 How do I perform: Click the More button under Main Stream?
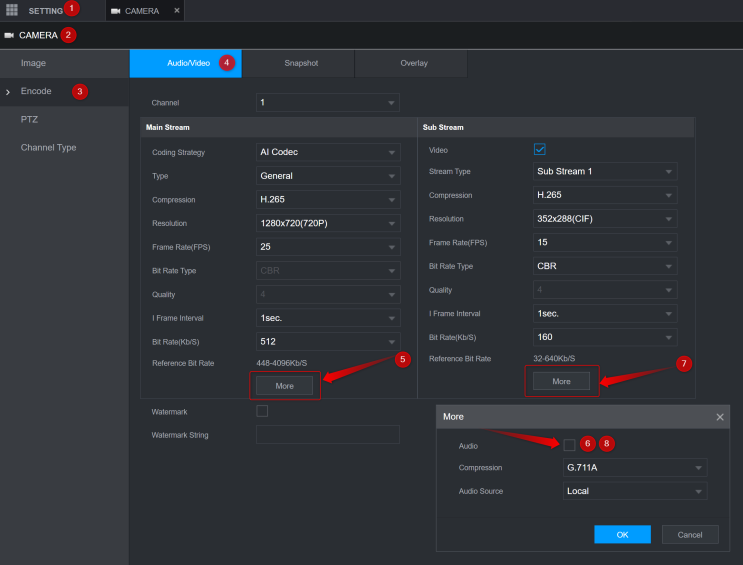pos(284,385)
